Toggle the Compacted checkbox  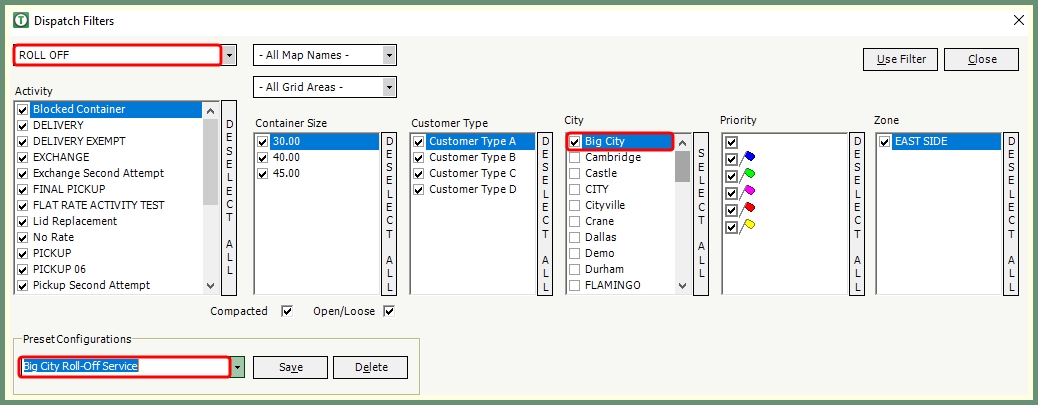click(x=287, y=311)
